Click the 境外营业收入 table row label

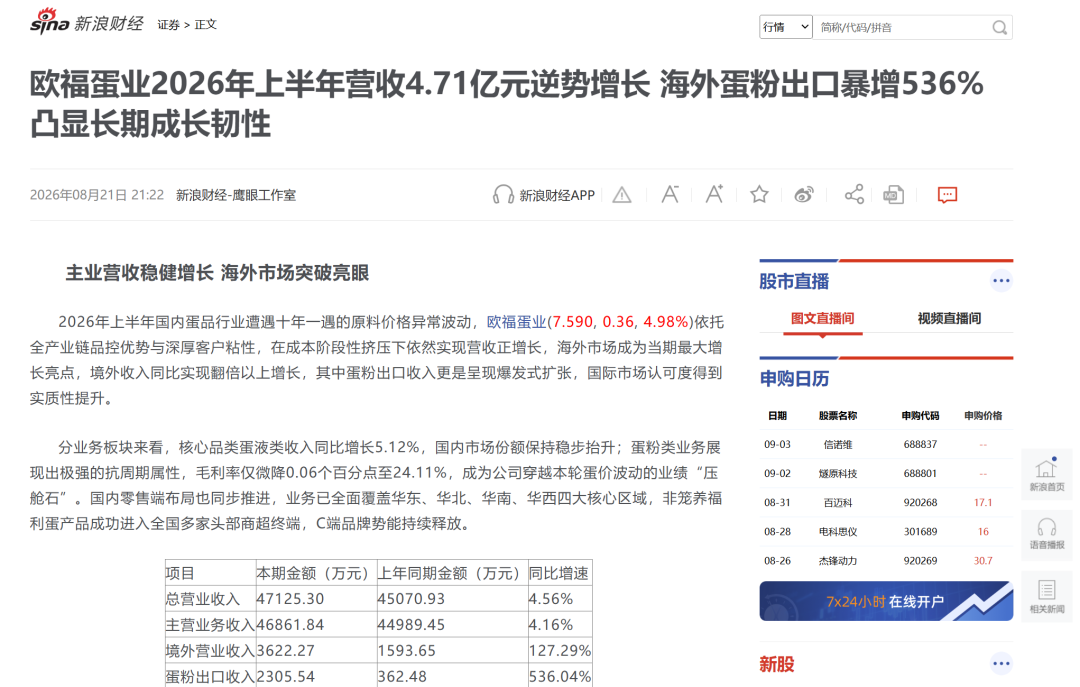[210, 650]
